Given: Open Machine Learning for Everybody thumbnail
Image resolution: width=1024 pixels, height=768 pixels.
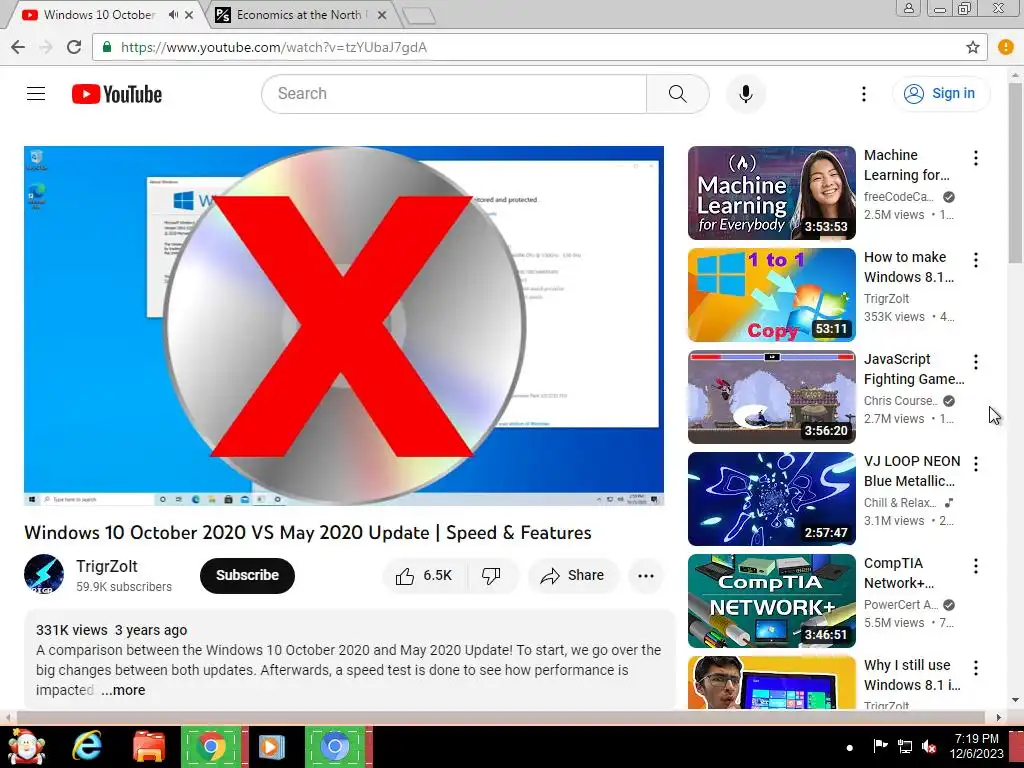Looking at the screenshot, I should click(771, 193).
